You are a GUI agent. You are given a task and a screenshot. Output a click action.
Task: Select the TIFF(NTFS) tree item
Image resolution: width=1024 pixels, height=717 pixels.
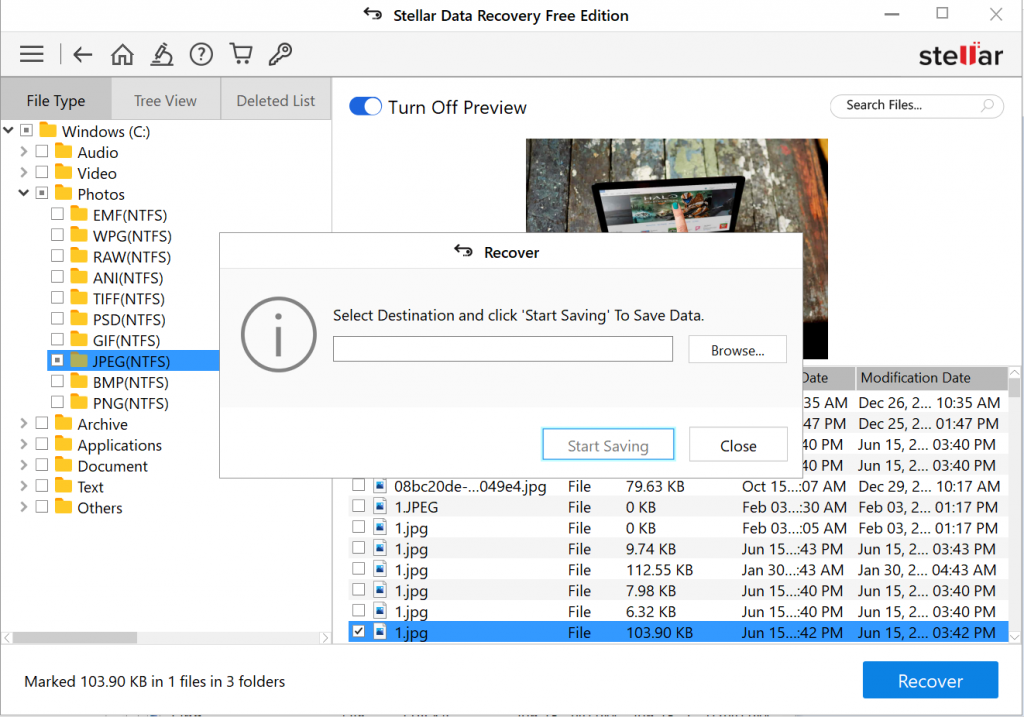pos(129,298)
